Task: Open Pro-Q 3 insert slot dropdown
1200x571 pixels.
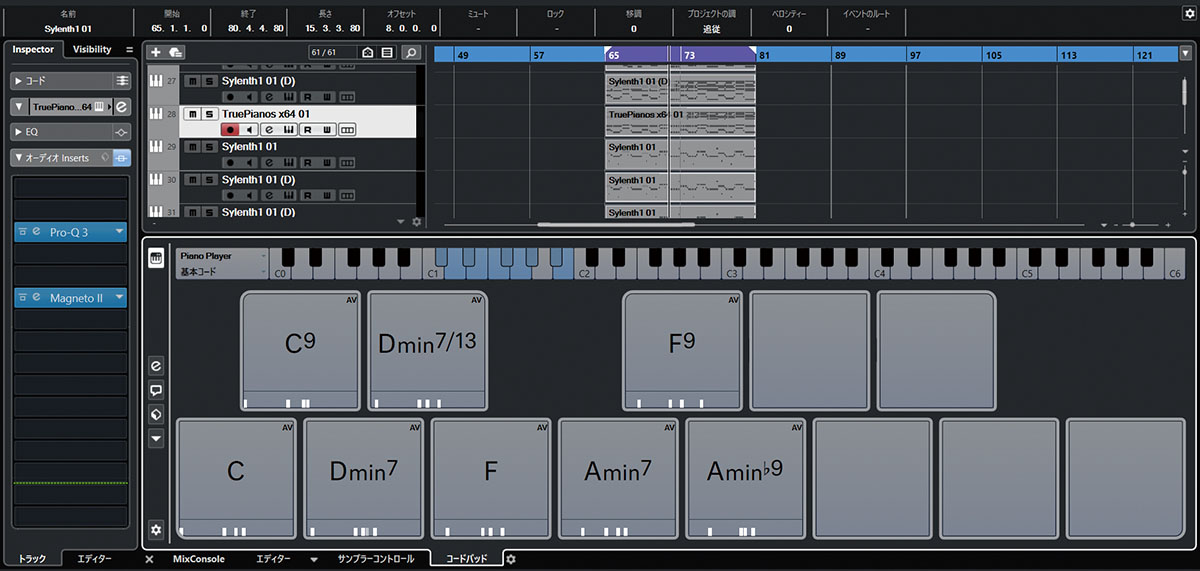Action: click(120, 231)
